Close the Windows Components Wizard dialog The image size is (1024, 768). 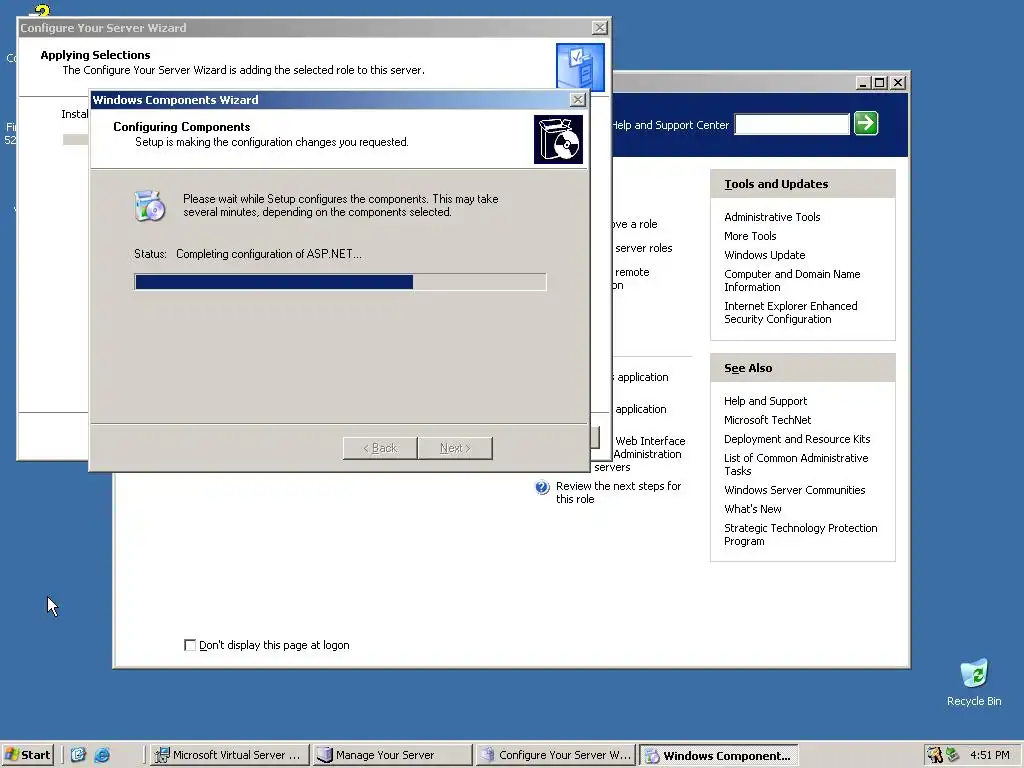coord(577,100)
